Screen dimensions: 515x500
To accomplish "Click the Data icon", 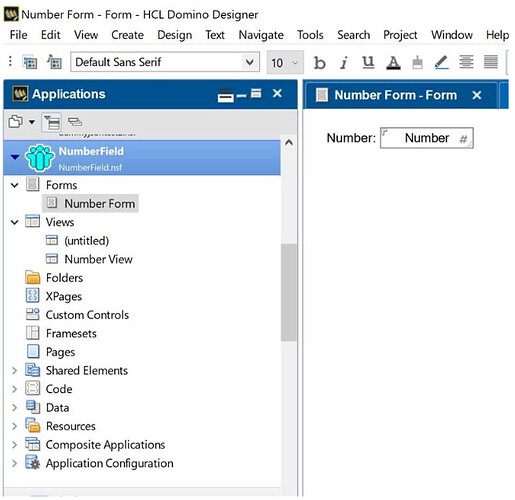I will (x=33, y=407).
